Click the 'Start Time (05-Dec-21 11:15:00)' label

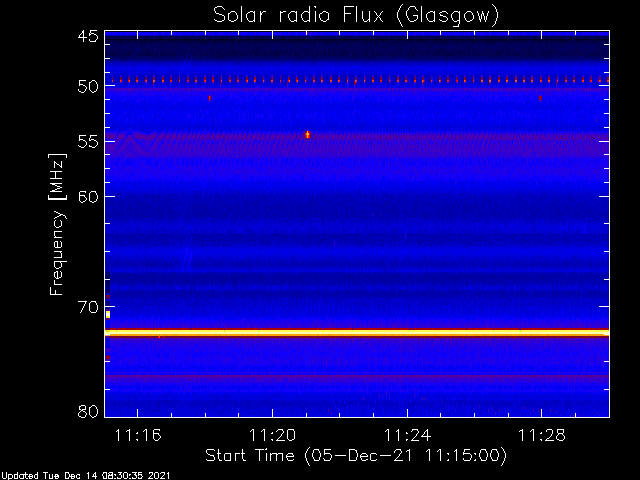coord(356,456)
